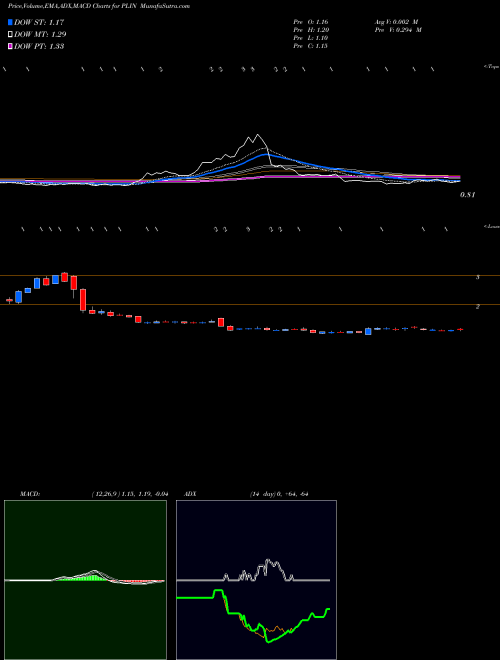The width and height of the screenshot is (500, 660).
Task: Click the 'Pre V: 0.294 M' value
Action: (x=398, y=30)
